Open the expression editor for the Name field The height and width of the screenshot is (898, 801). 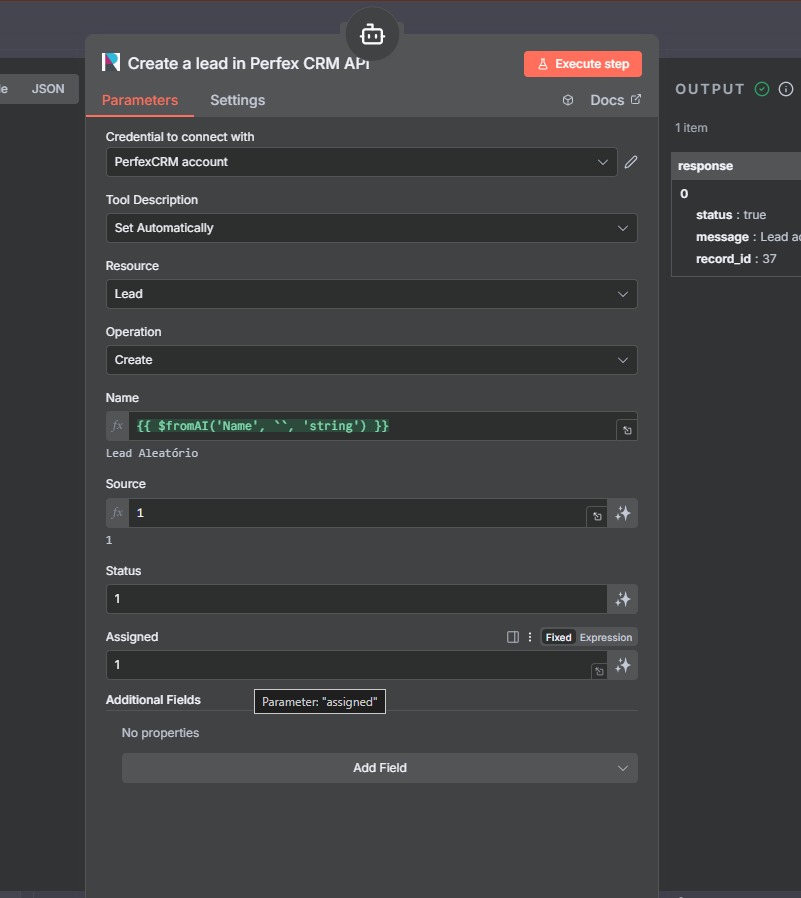[626, 430]
